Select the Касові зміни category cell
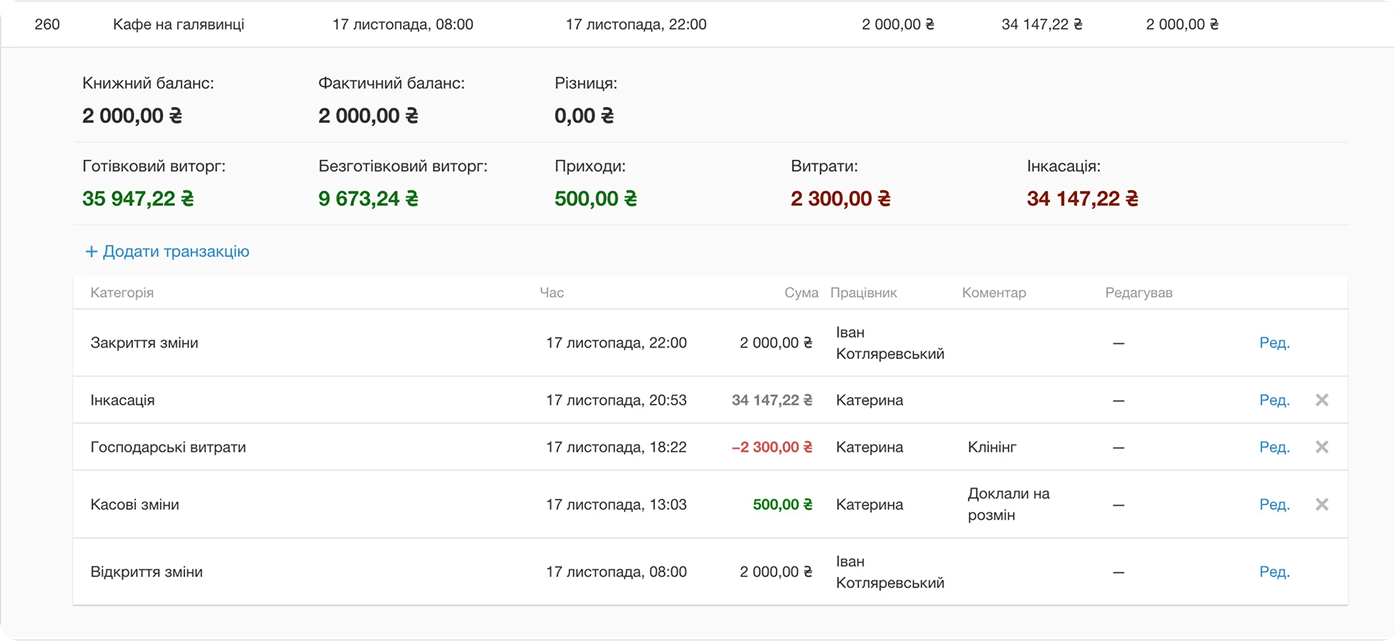Screen dimensions: 1400x641 coord(135,505)
